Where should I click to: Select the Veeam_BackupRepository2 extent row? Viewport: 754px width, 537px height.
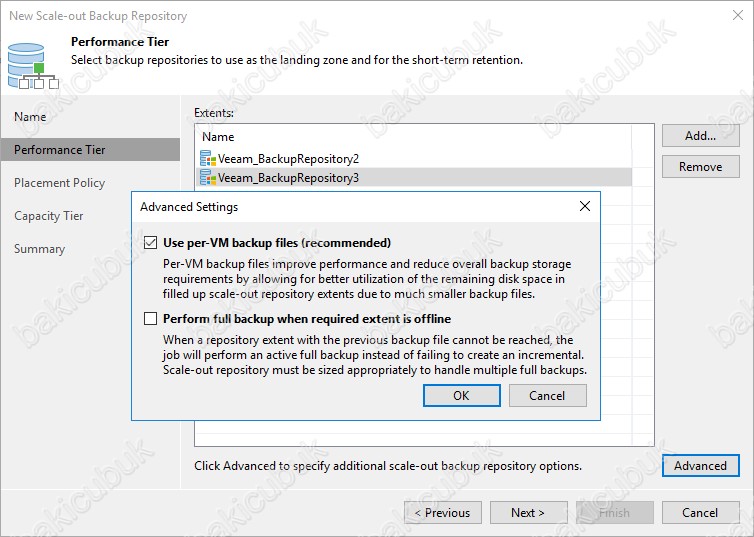415,159
